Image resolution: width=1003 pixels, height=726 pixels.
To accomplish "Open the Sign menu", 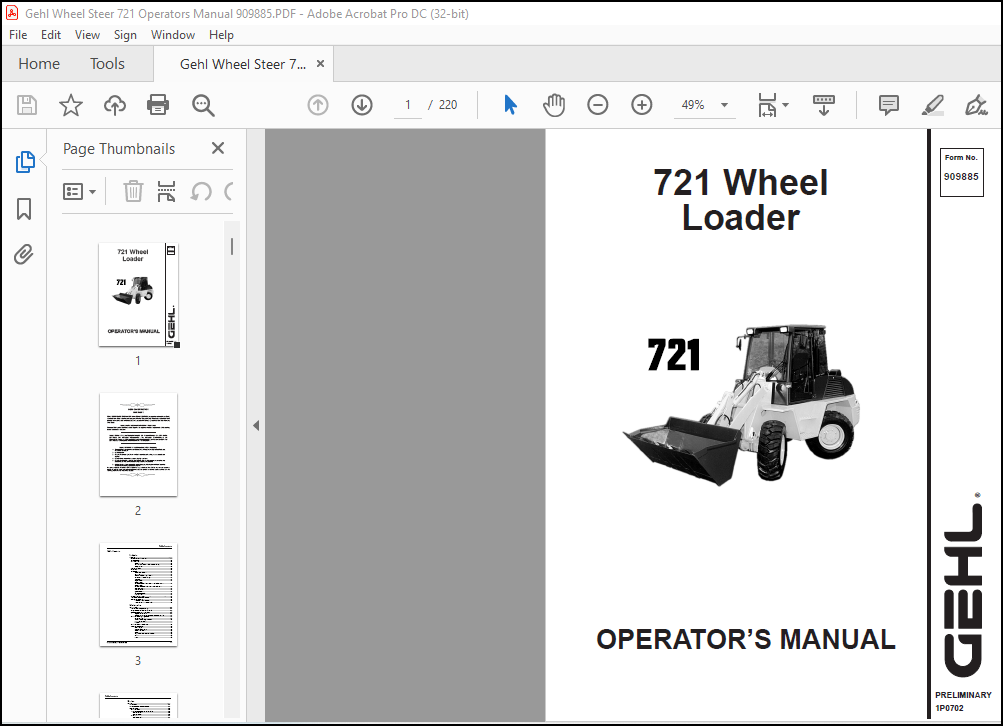I will coord(125,35).
